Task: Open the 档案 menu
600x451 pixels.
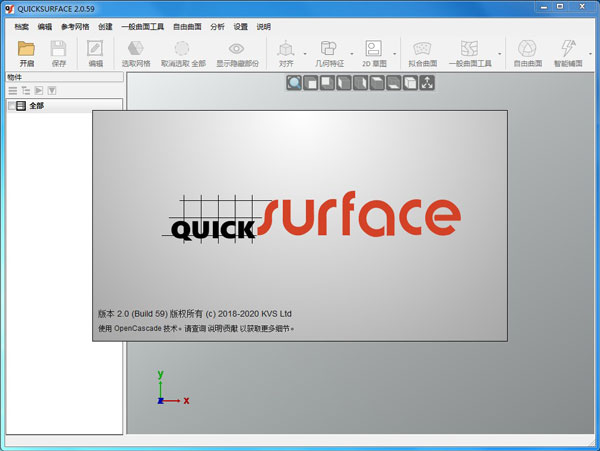Action: [x=21, y=26]
